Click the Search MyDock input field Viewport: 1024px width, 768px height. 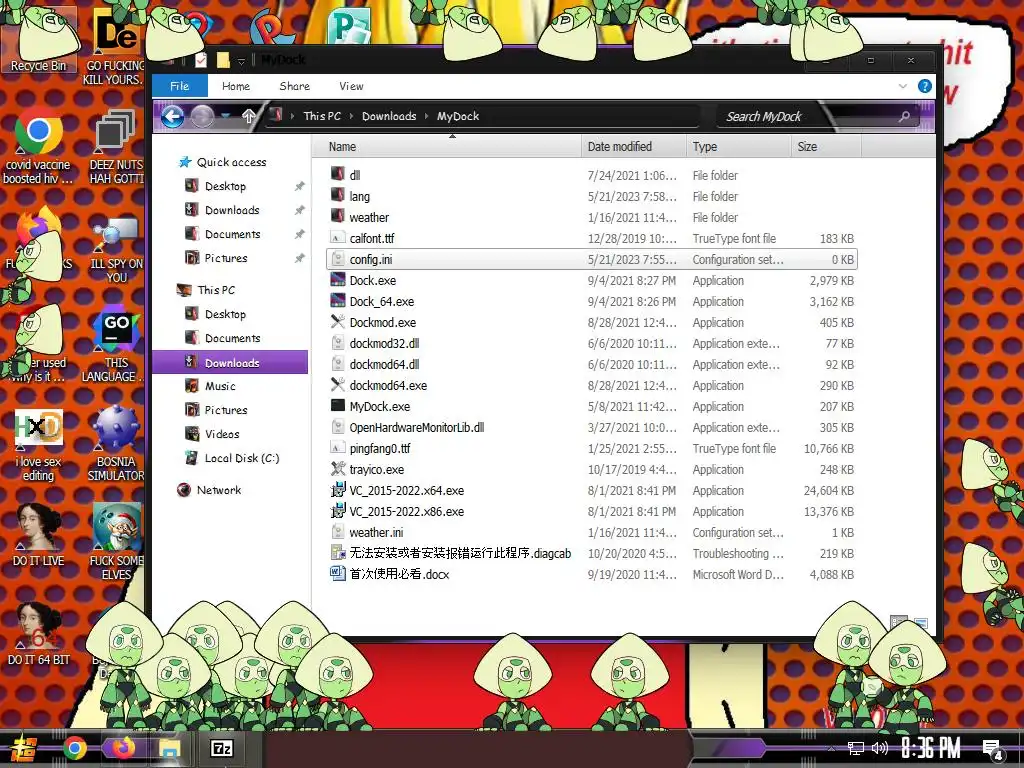807,116
